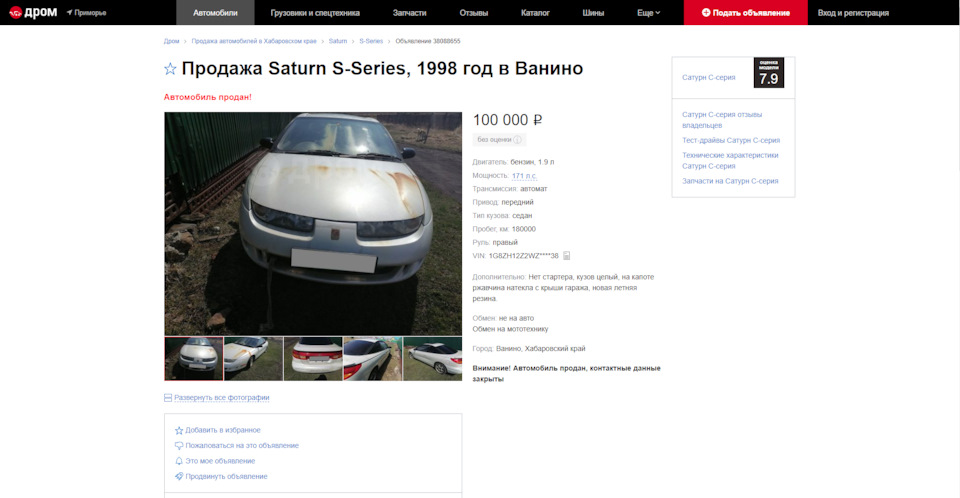Screen dimensions: 960x498
Task: Click the bell icon for Это мое объявление
Action: tap(179, 461)
